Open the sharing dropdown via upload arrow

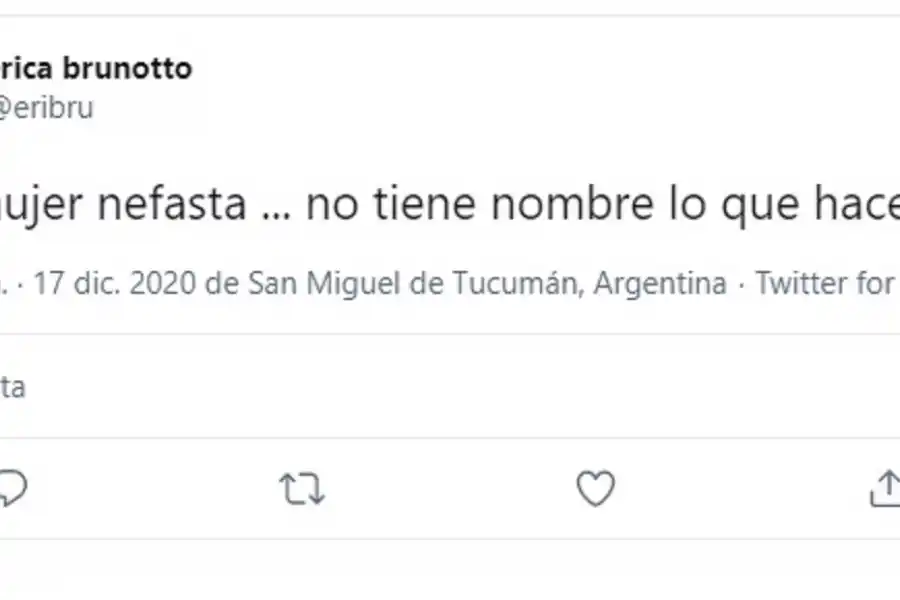[890, 487]
